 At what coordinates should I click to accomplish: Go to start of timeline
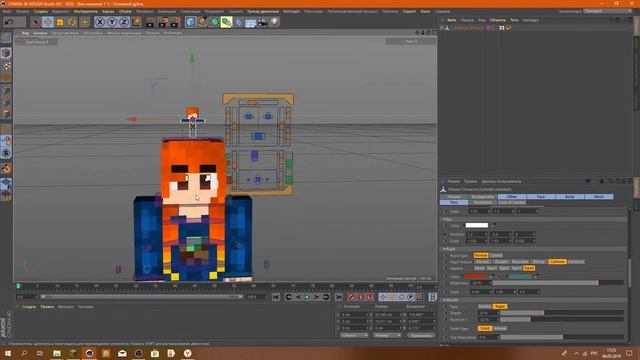pos(276,297)
